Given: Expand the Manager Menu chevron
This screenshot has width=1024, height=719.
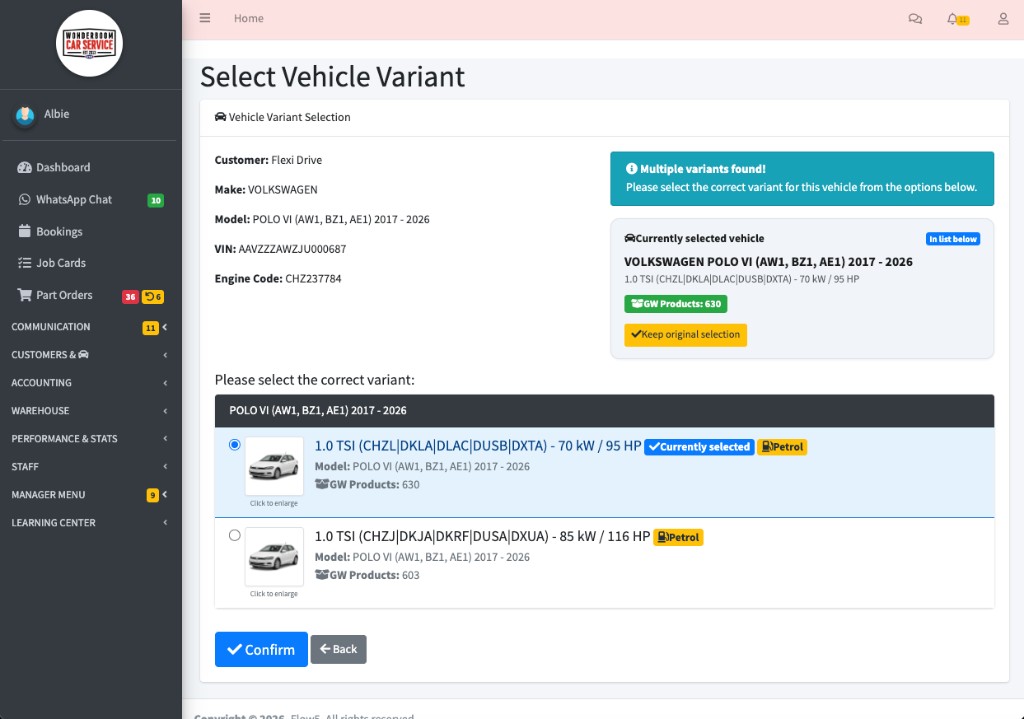Looking at the screenshot, I should pyautogui.click(x=165, y=495).
